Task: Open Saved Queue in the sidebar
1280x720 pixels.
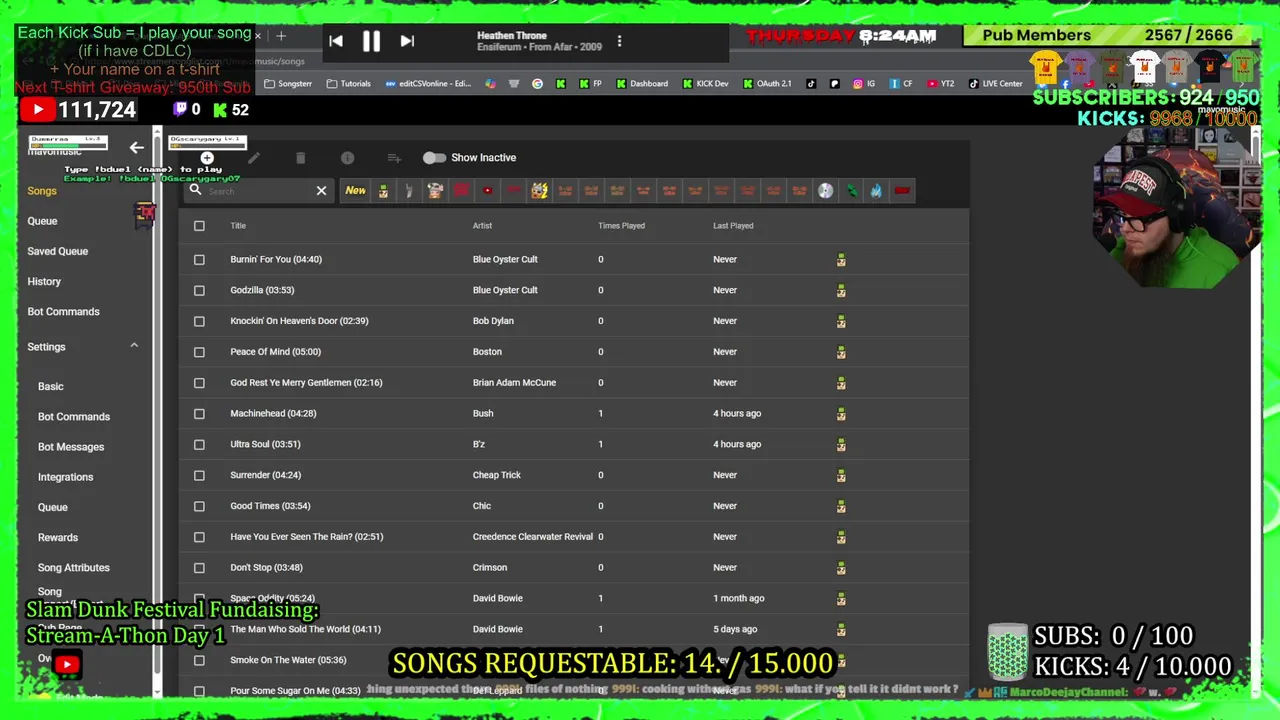Action: (58, 252)
